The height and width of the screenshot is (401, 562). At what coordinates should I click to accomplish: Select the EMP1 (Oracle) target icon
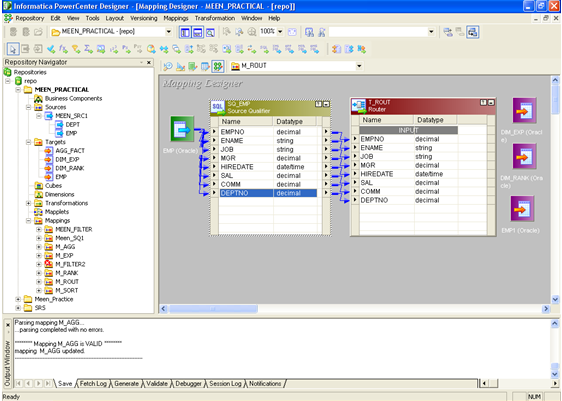click(522, 209)
